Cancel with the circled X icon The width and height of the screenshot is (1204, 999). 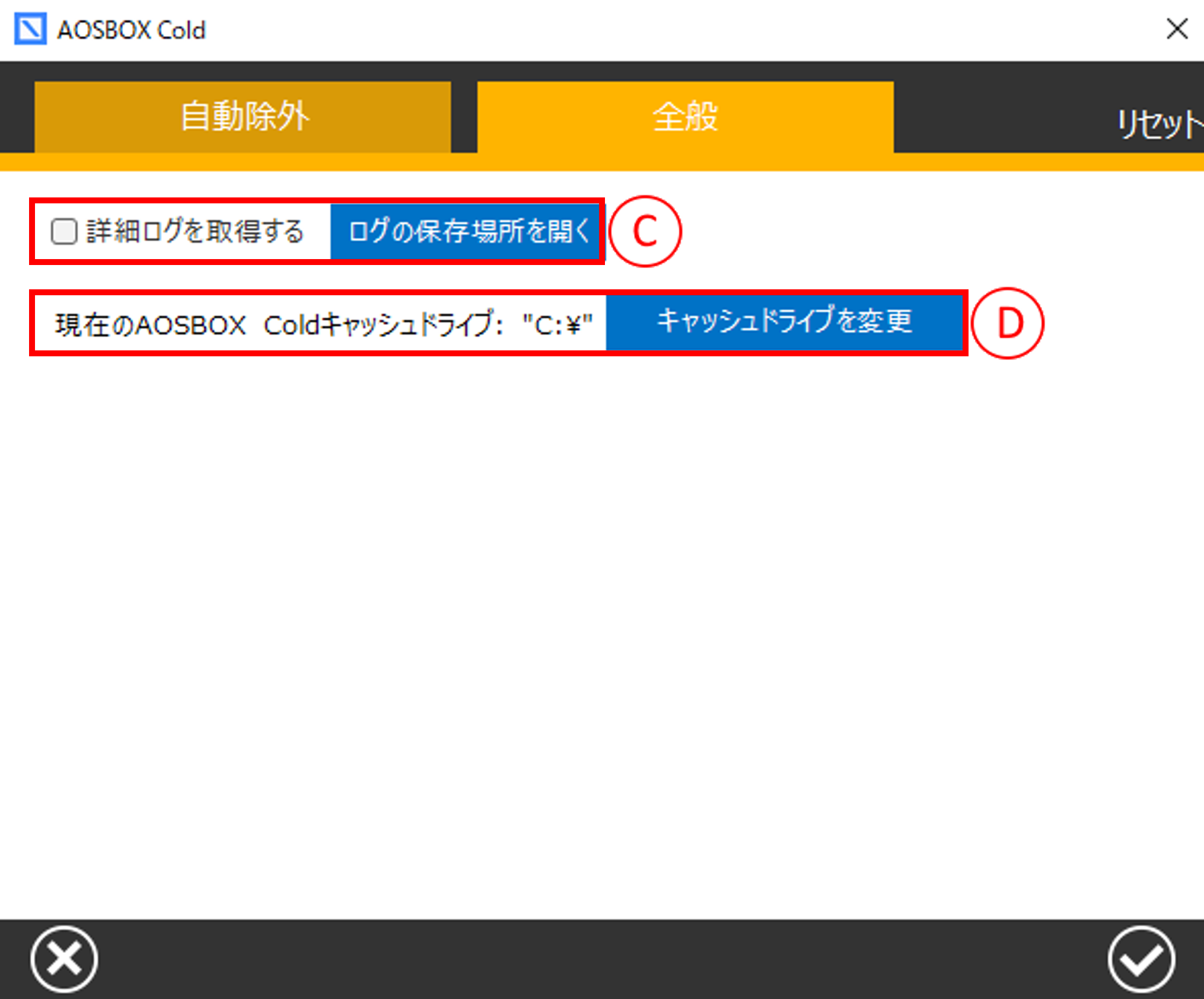[x=64, y=959]
